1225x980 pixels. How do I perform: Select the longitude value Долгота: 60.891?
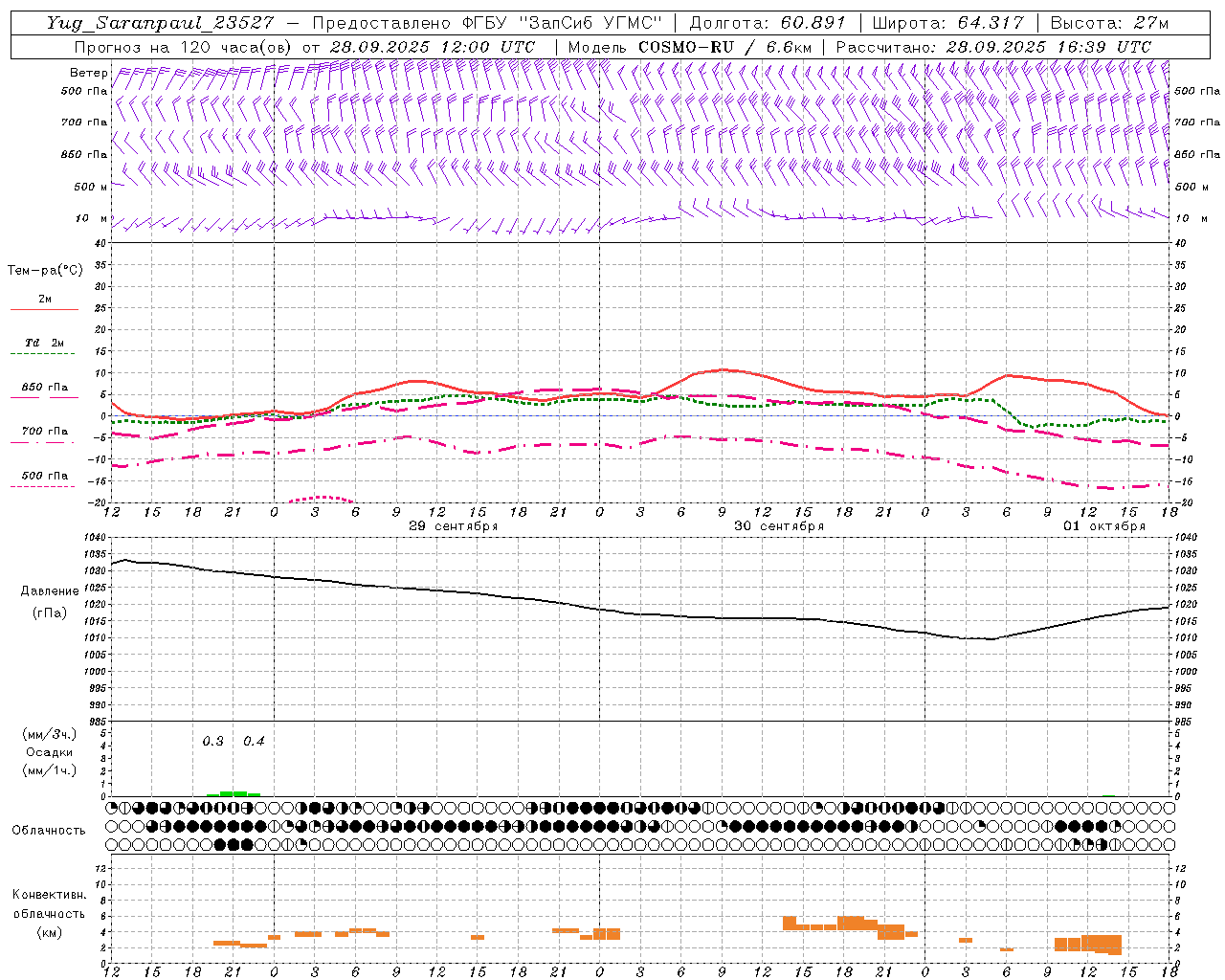click(768, 23)
